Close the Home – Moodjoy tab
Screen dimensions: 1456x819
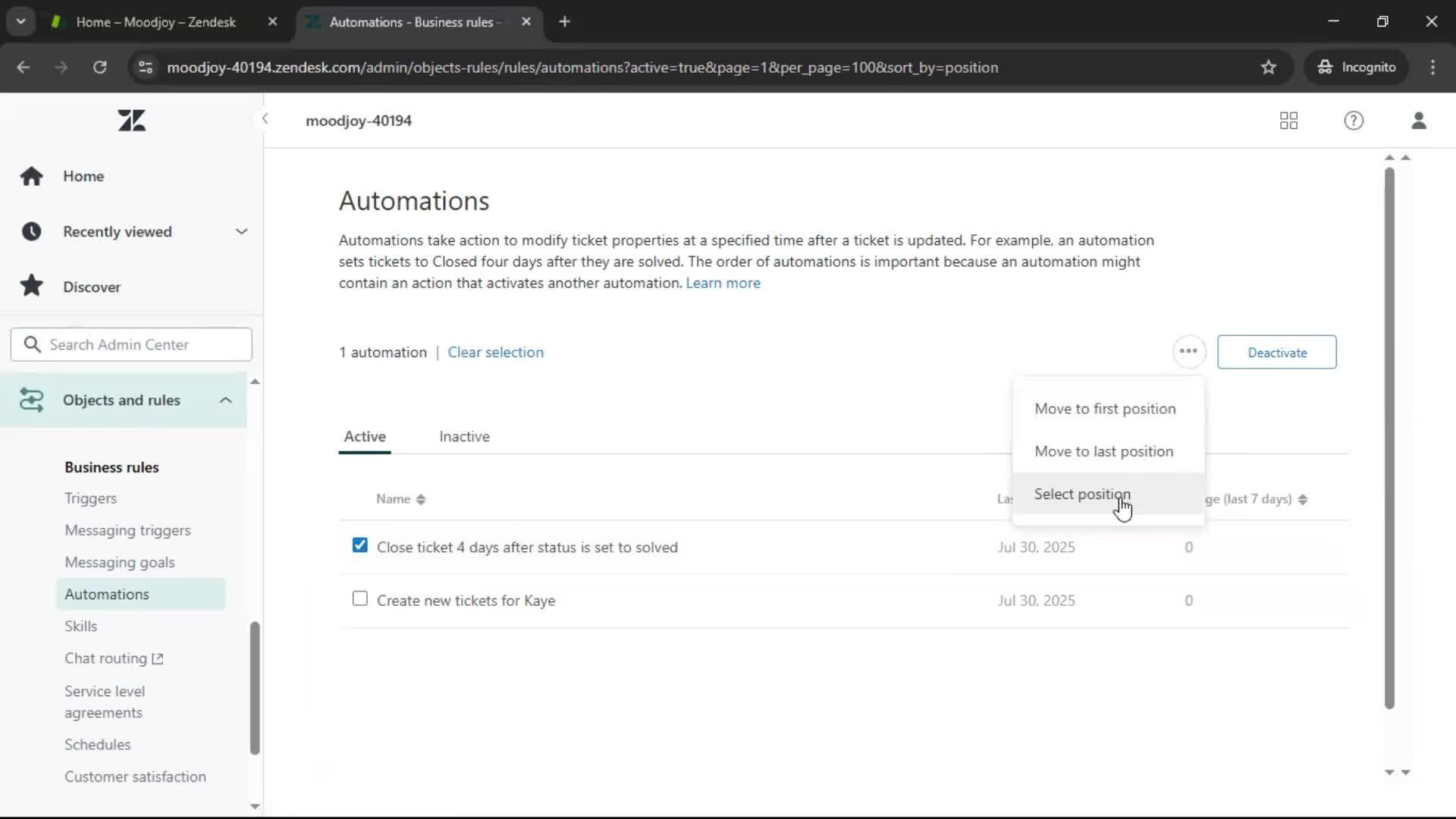point(272,22)
